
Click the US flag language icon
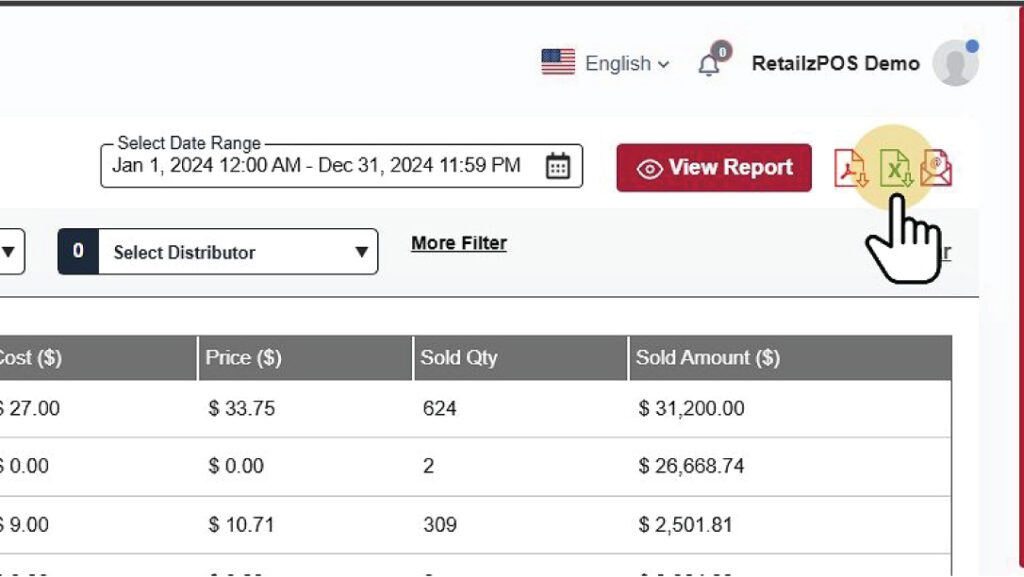tap(558, 62)
